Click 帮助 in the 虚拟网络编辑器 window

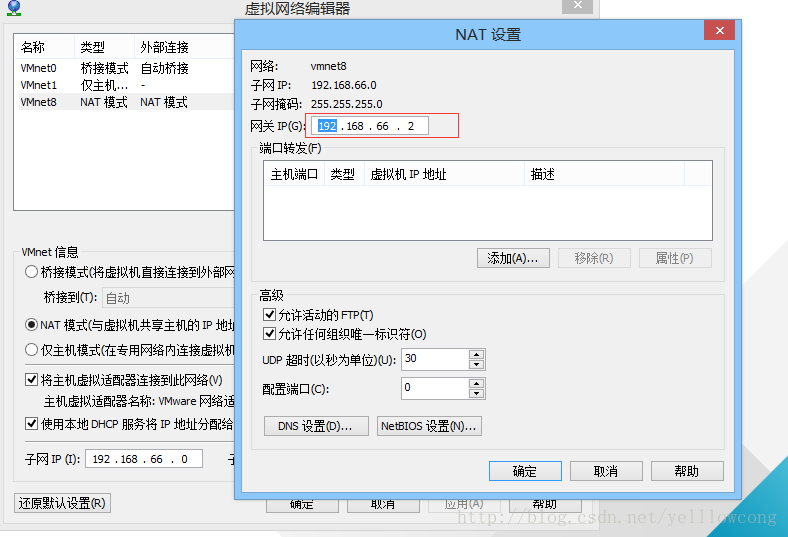point(545,506)
